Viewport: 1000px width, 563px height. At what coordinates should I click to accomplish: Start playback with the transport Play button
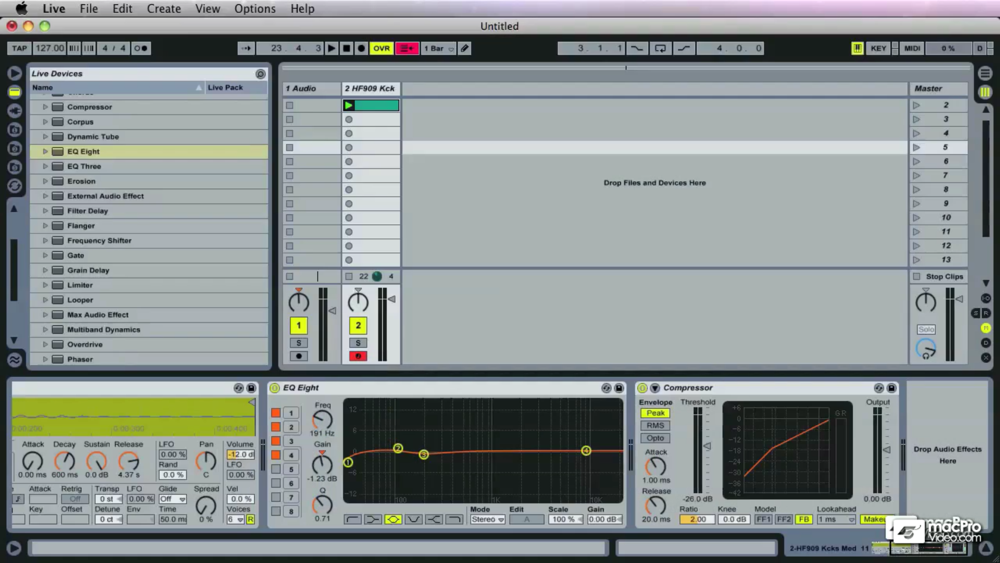(332, 48)
